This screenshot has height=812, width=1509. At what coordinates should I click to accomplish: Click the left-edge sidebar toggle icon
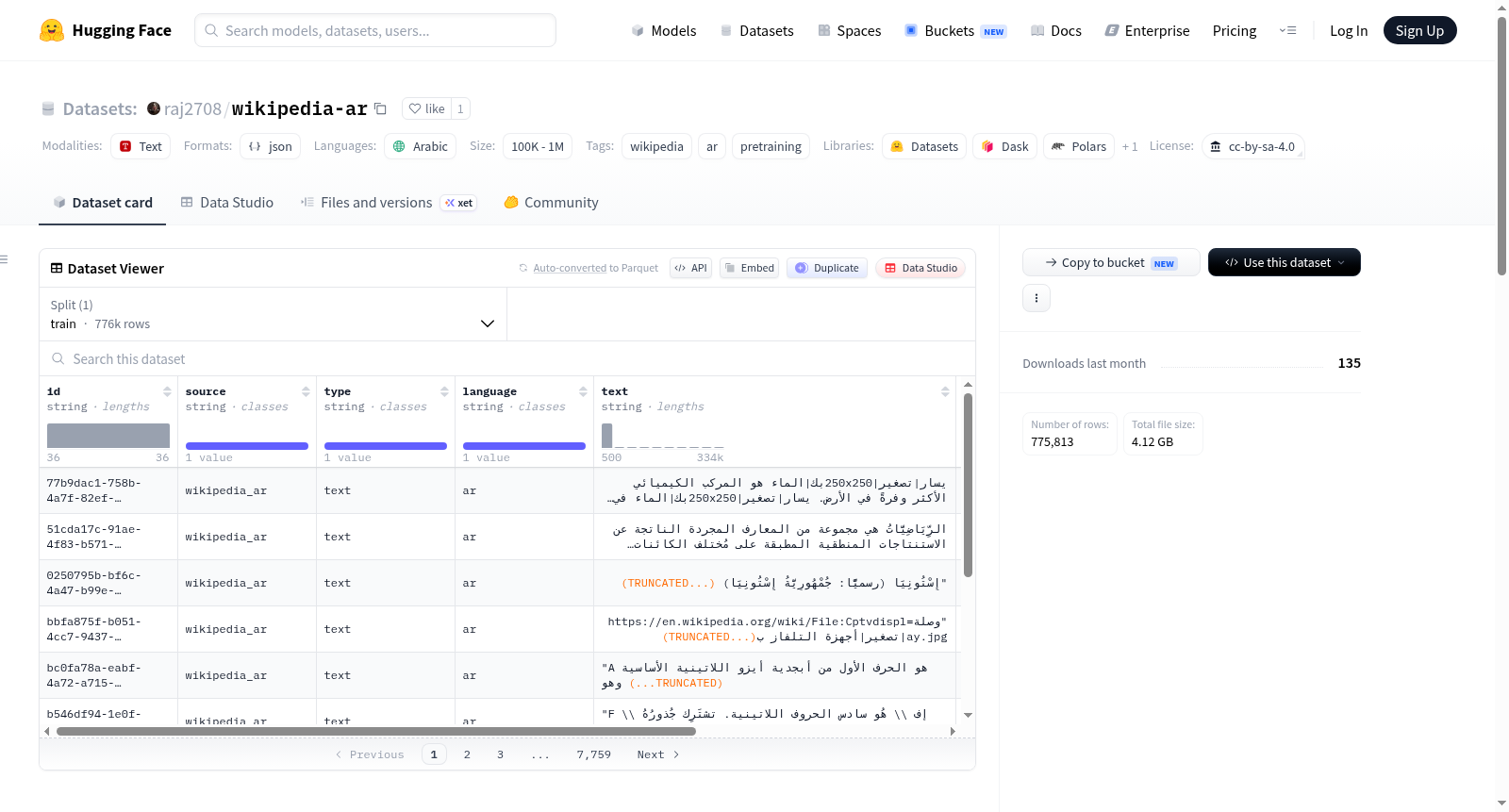coord(4,259)
